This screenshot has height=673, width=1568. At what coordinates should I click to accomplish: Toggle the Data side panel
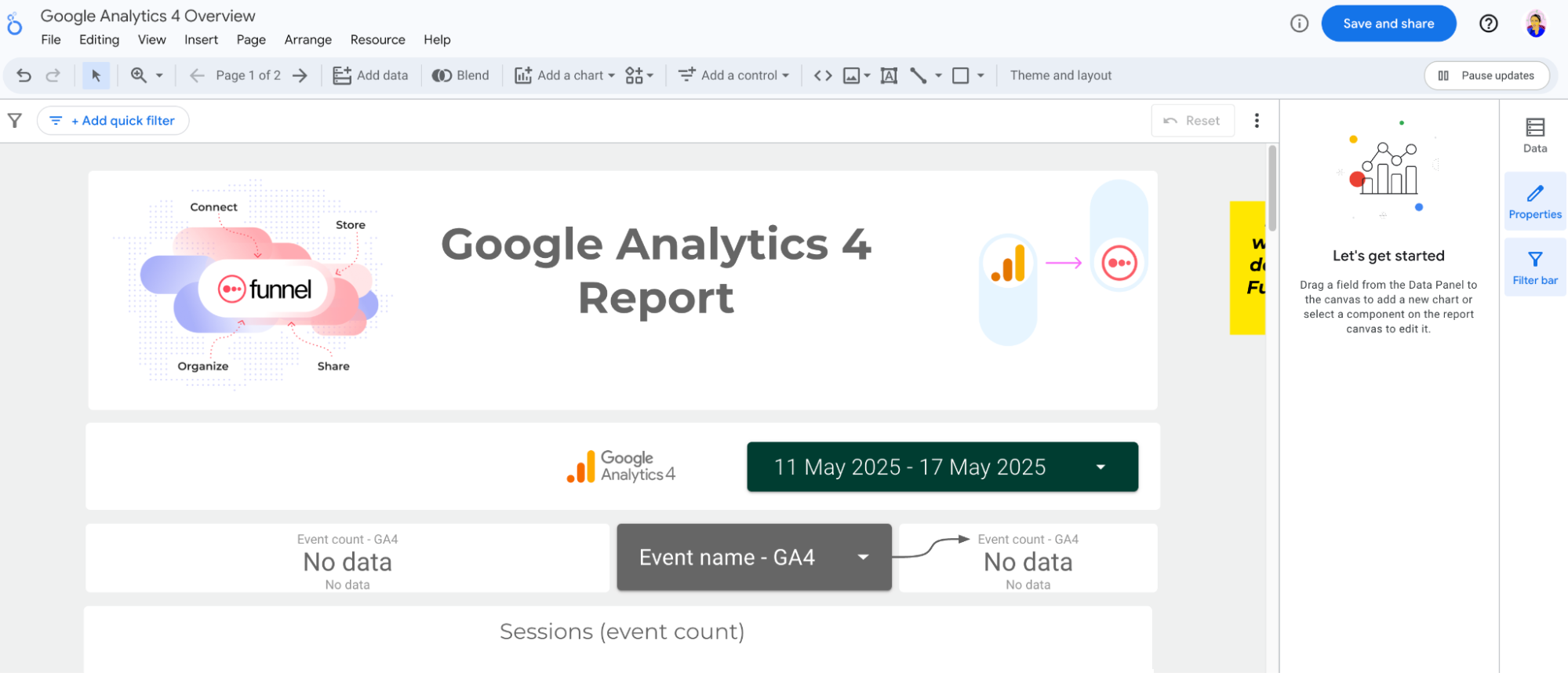(x=1534, y=135)
